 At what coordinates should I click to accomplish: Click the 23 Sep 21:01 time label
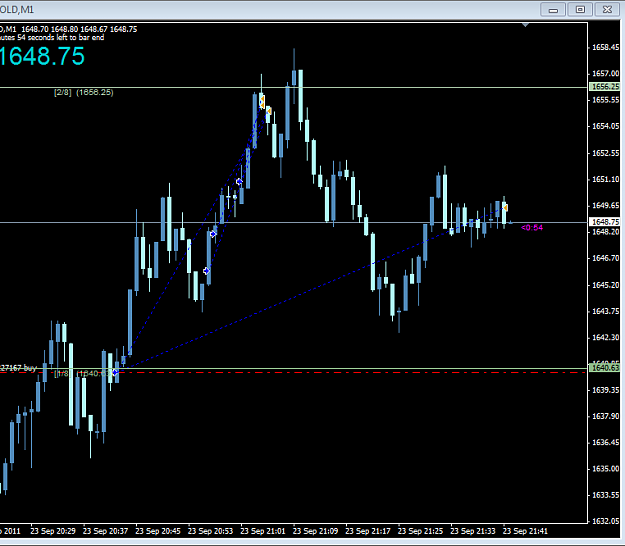pyautogui.click(x=263, y=531)
